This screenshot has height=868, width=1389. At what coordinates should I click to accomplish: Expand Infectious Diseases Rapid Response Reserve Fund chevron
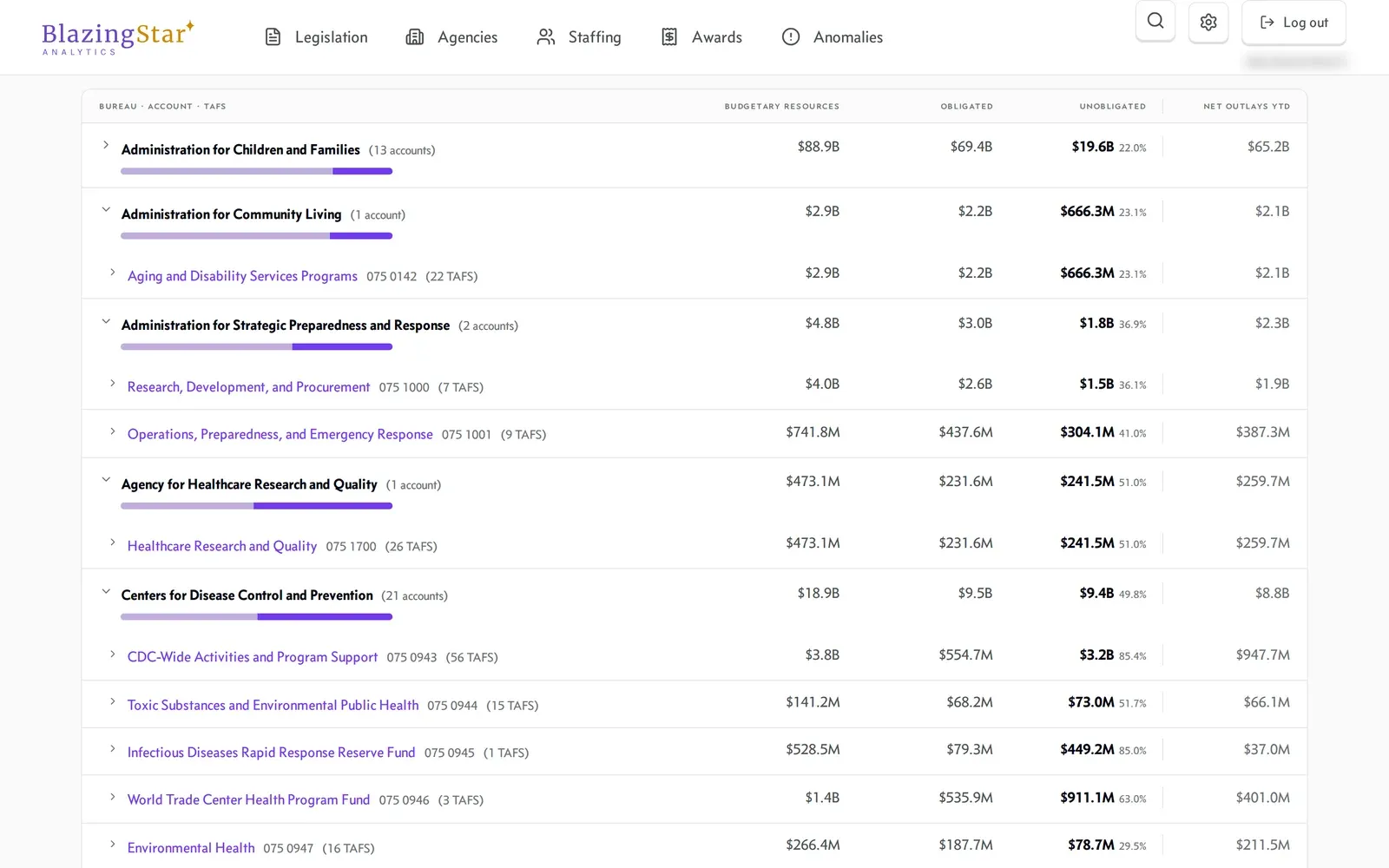pyautogui.click(x=112, y=749)
